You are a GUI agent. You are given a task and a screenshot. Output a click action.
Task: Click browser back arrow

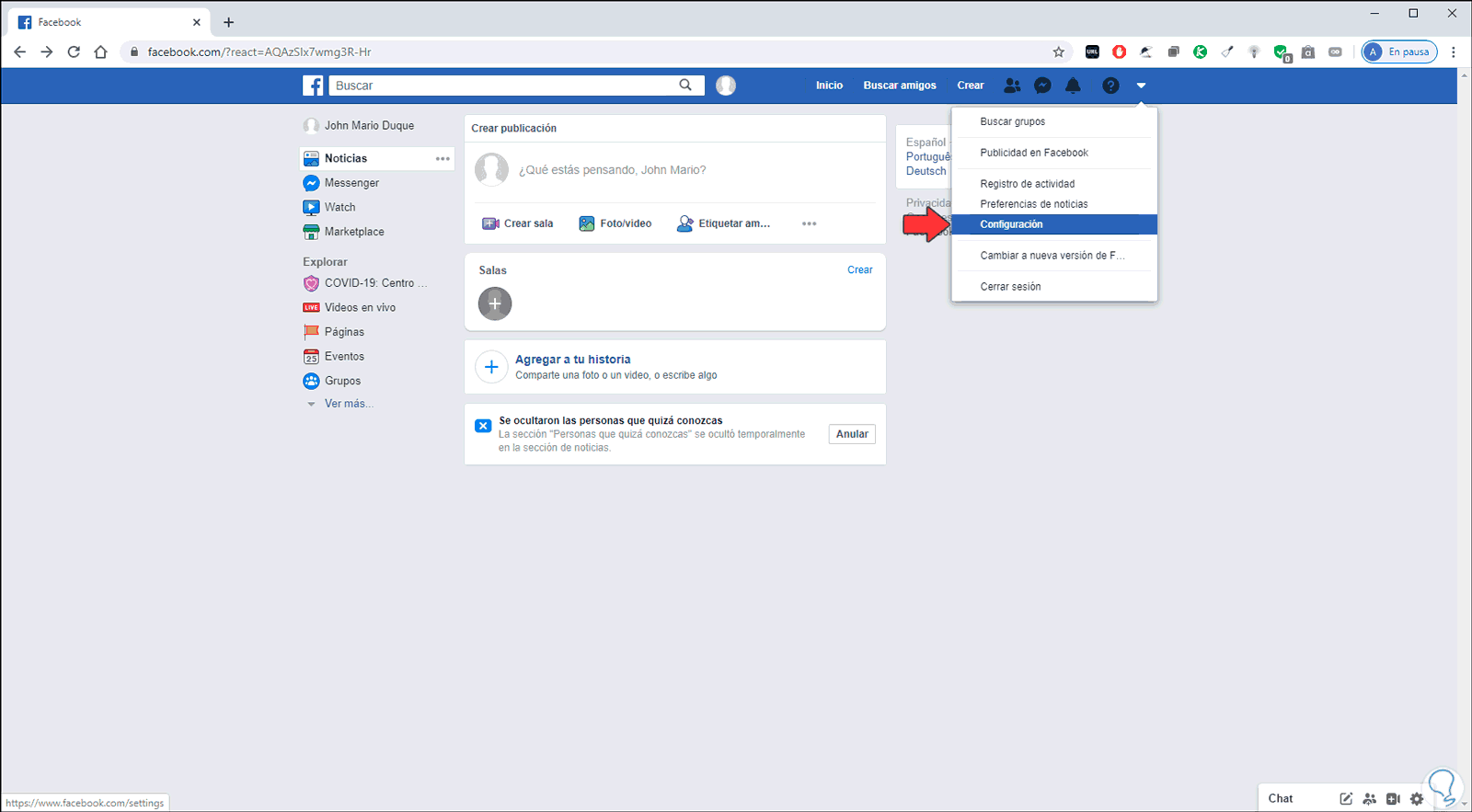[20, 51]
